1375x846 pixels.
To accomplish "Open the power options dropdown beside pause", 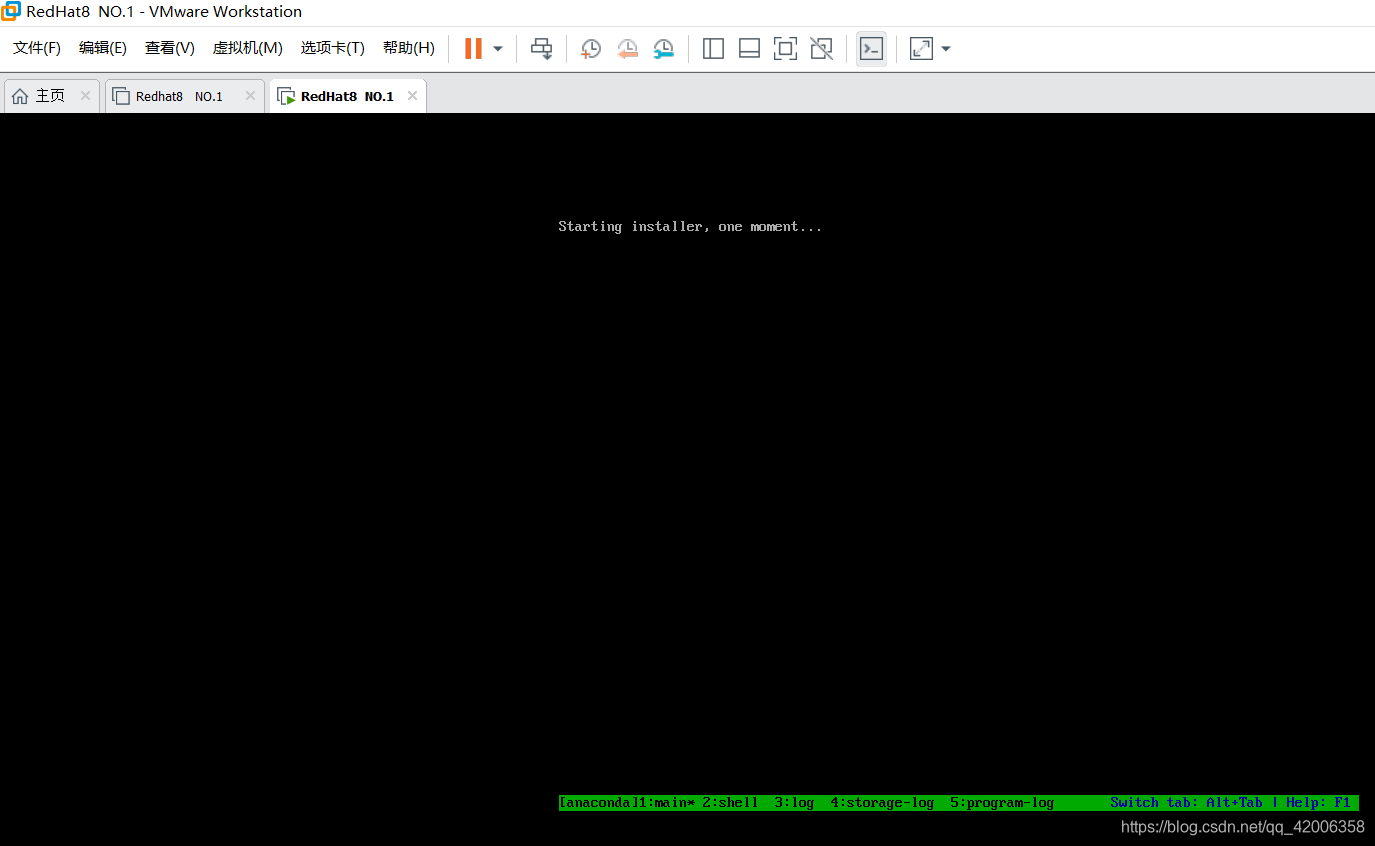I will point(498,48).
